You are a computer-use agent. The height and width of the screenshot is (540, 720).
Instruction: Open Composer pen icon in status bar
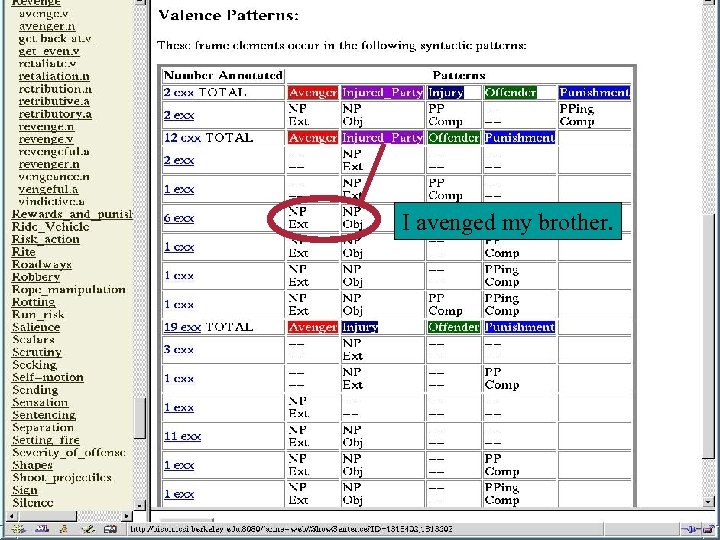[87, 529]
